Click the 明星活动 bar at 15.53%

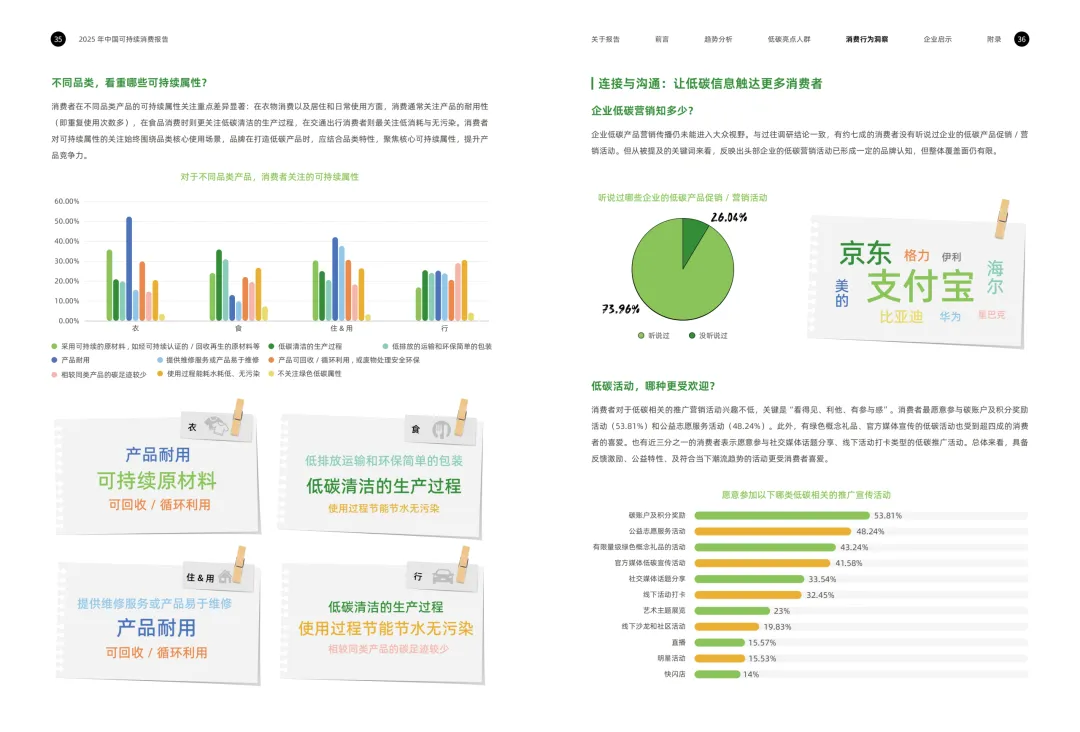pyautogui.click(x=720, y=658)
